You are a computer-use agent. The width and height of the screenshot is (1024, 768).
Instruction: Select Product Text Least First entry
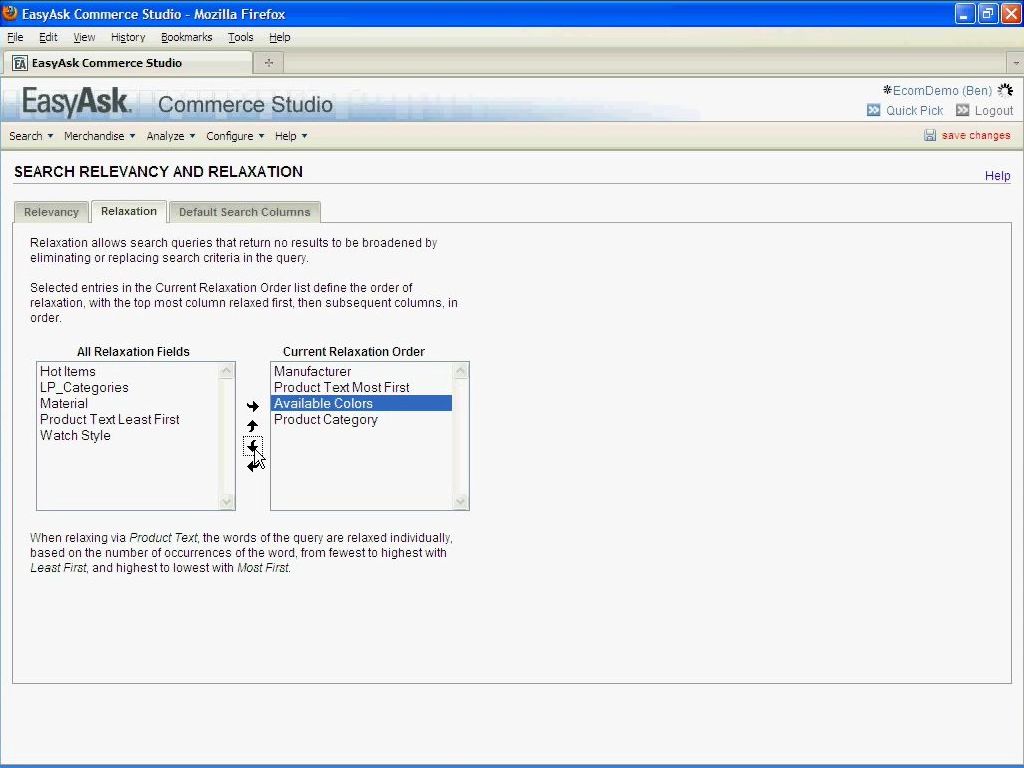point(128,419)
